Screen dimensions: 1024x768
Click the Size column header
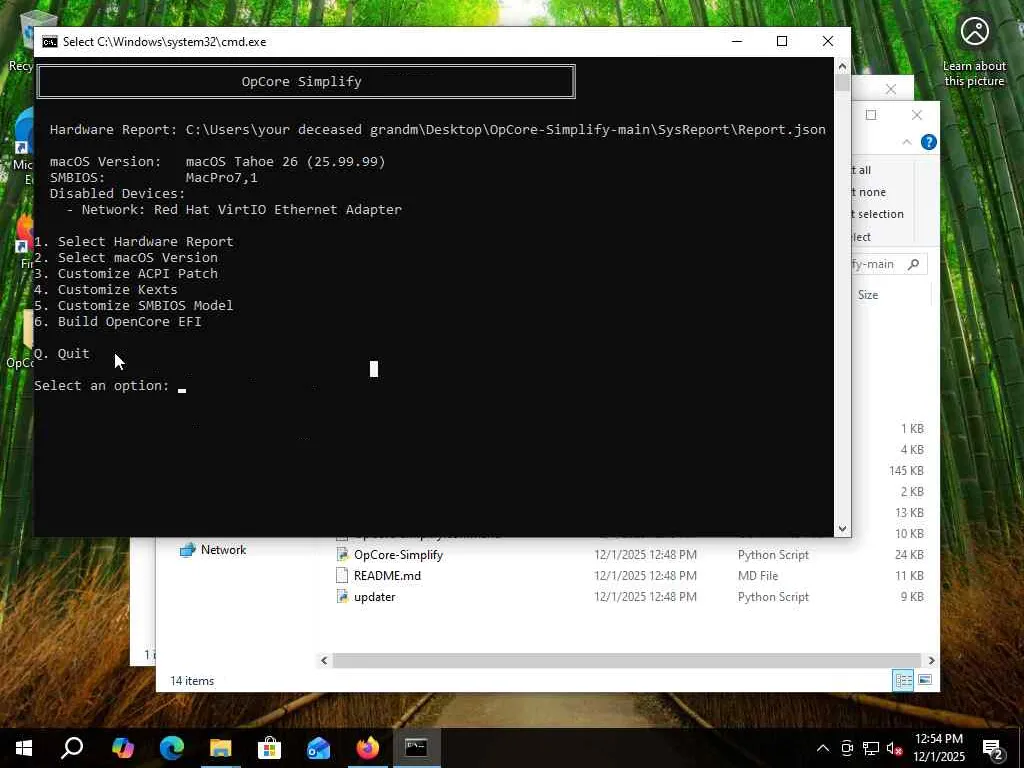pos(868,295)
